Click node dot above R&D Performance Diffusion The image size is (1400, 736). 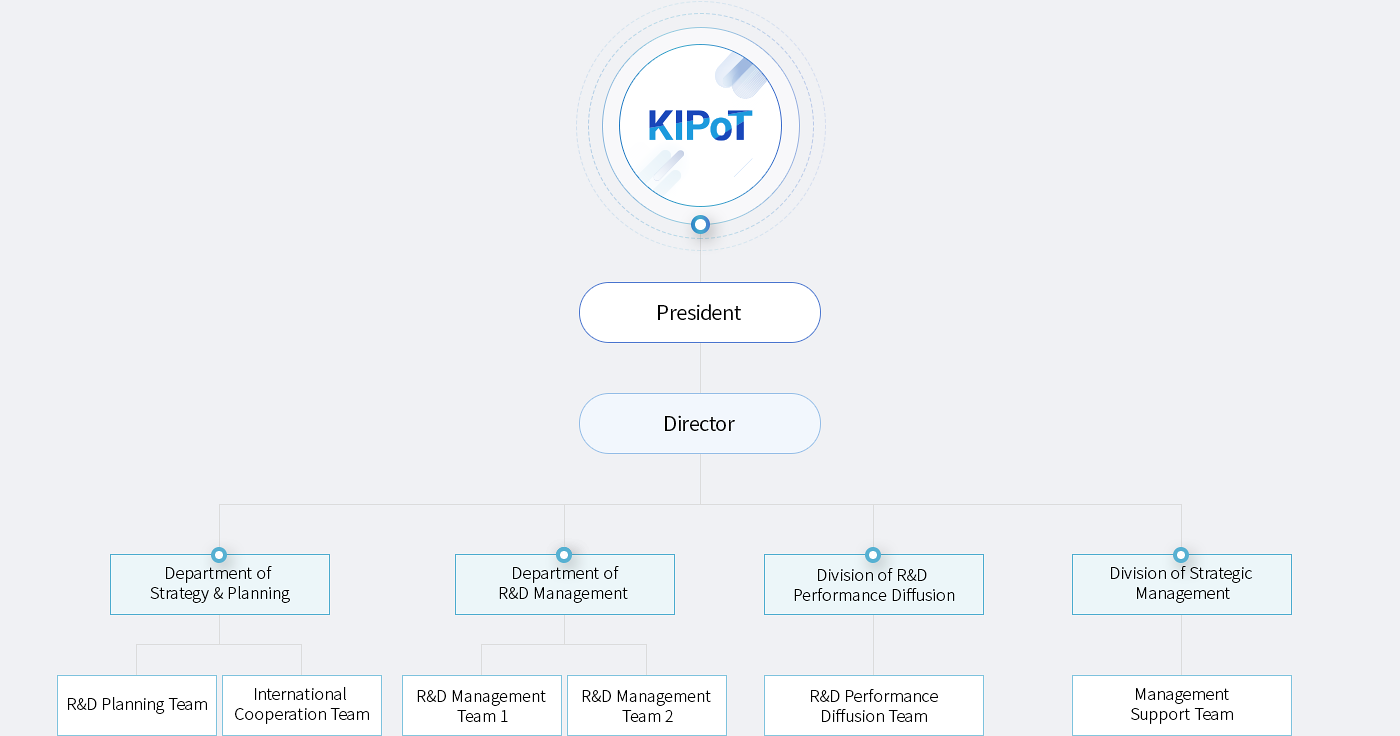873,555
